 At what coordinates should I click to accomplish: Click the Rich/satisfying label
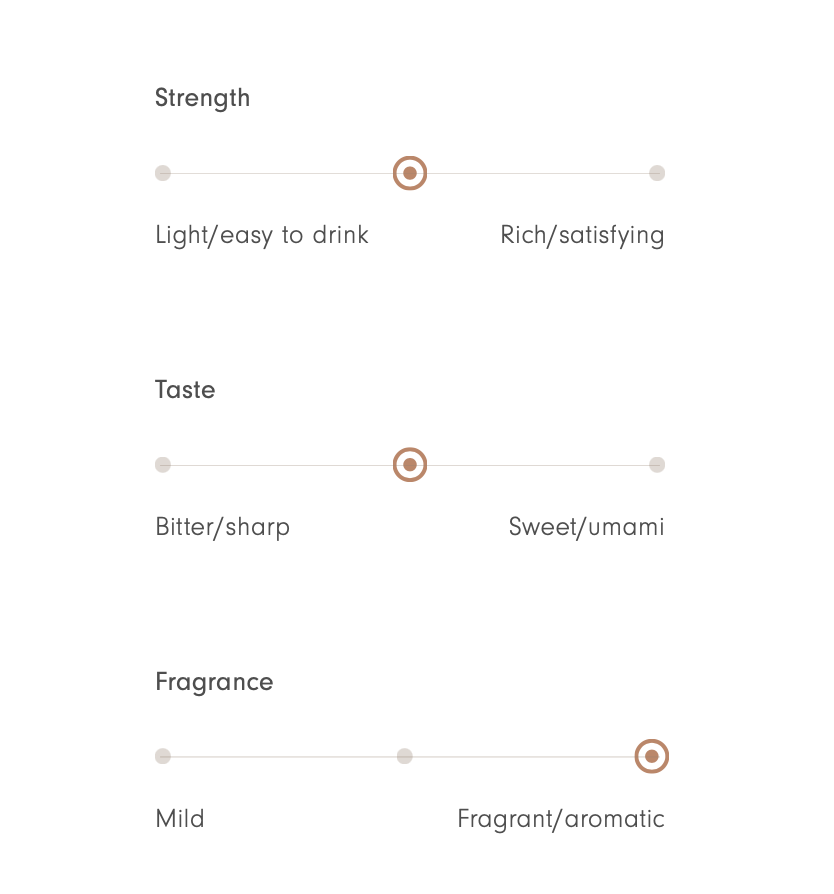(x=582, y=235)
